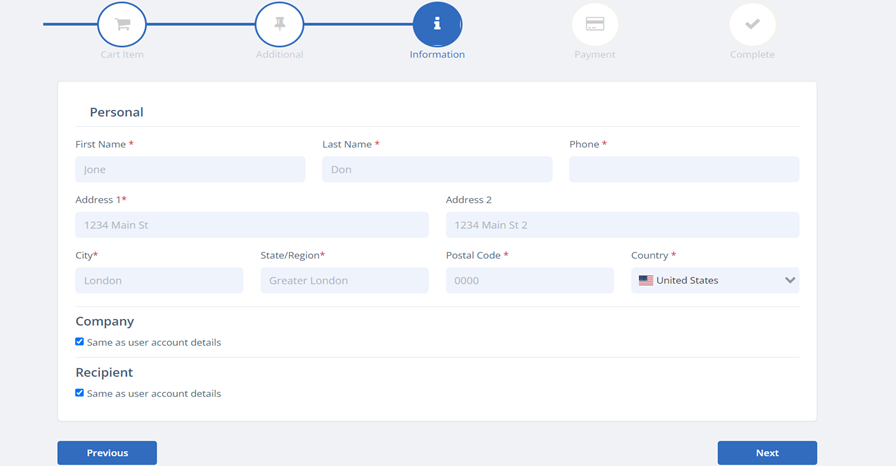Screen dimensions: 896x466
Task: Click the Information step circle icon
Action: coord(437,24)
